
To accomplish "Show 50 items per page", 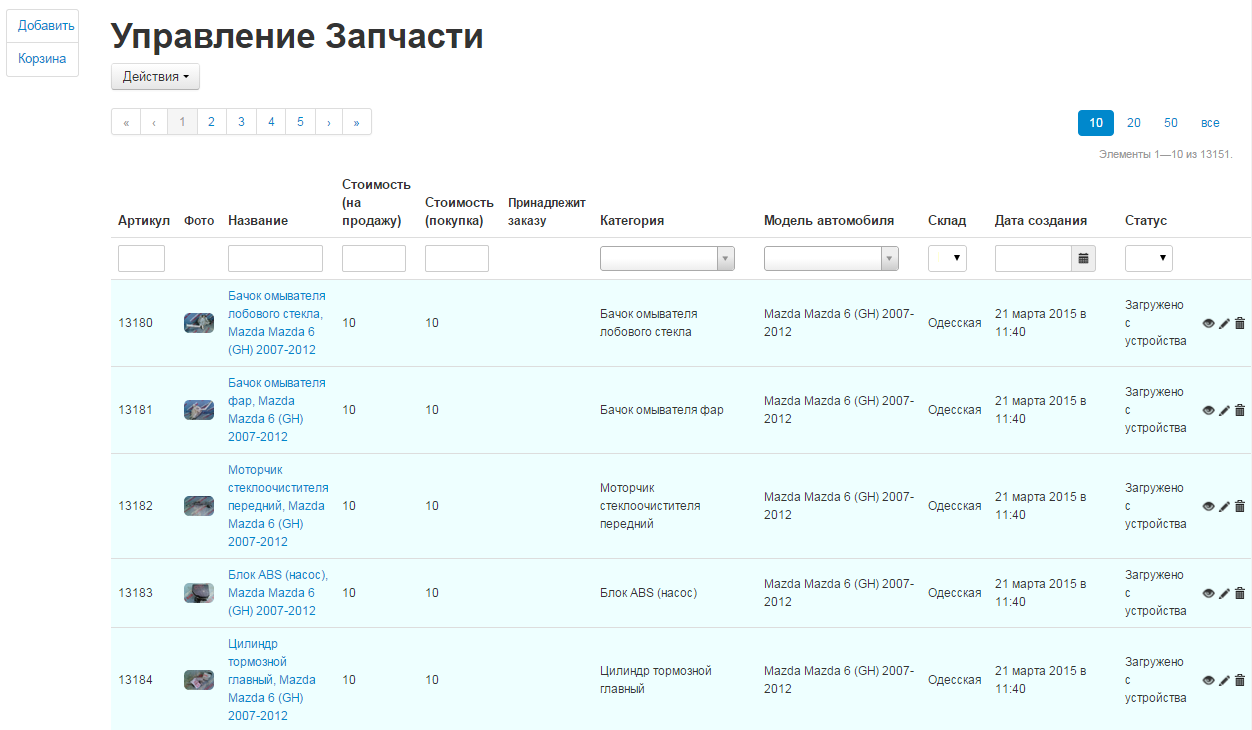I will 1171,123.
